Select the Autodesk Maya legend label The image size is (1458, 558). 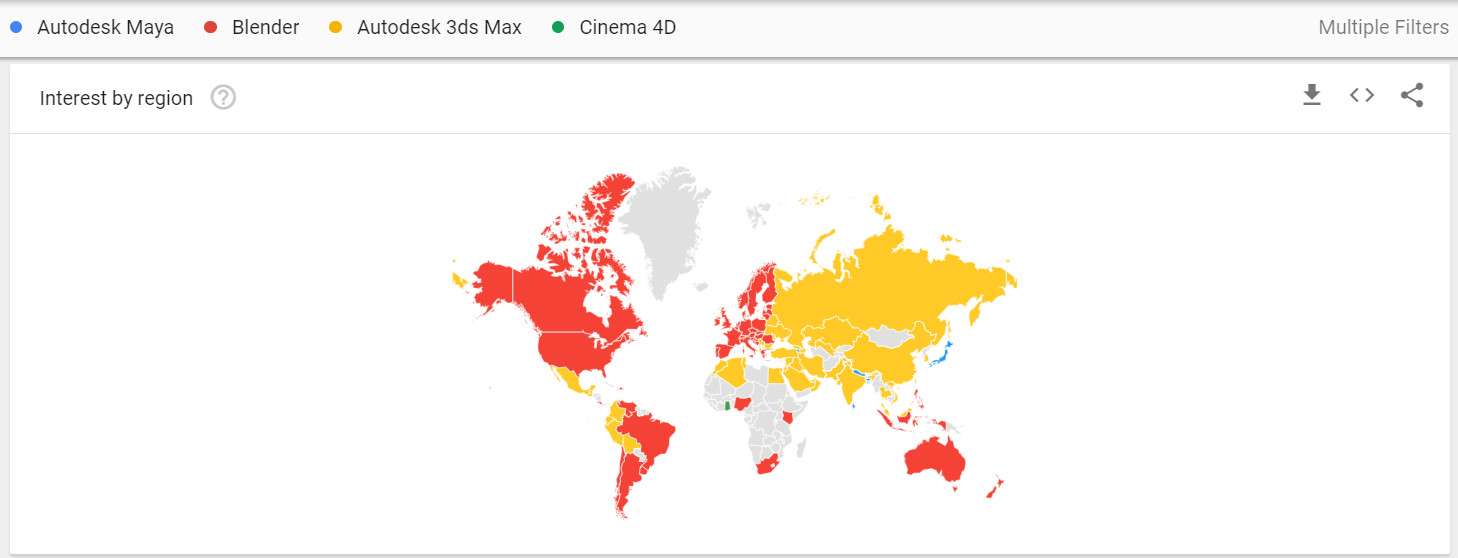(x=105, y=28)
